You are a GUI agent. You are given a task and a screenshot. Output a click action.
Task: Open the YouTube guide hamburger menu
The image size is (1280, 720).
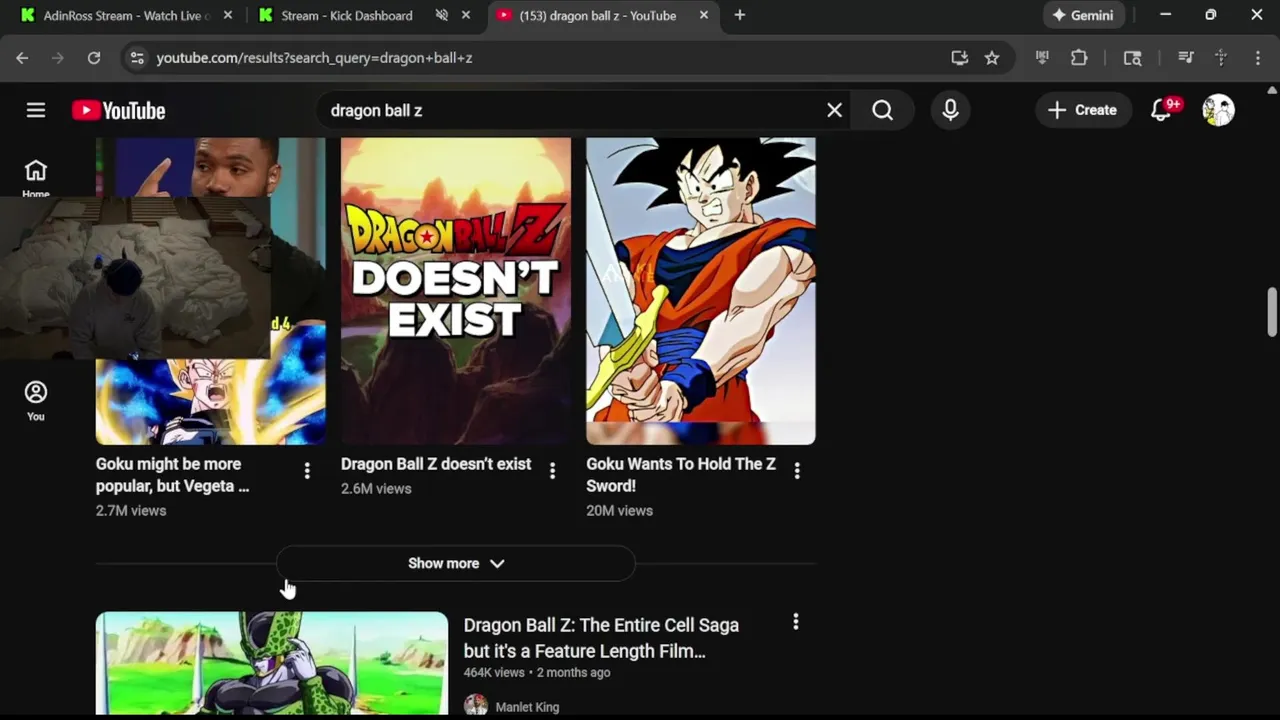[36, 110]
